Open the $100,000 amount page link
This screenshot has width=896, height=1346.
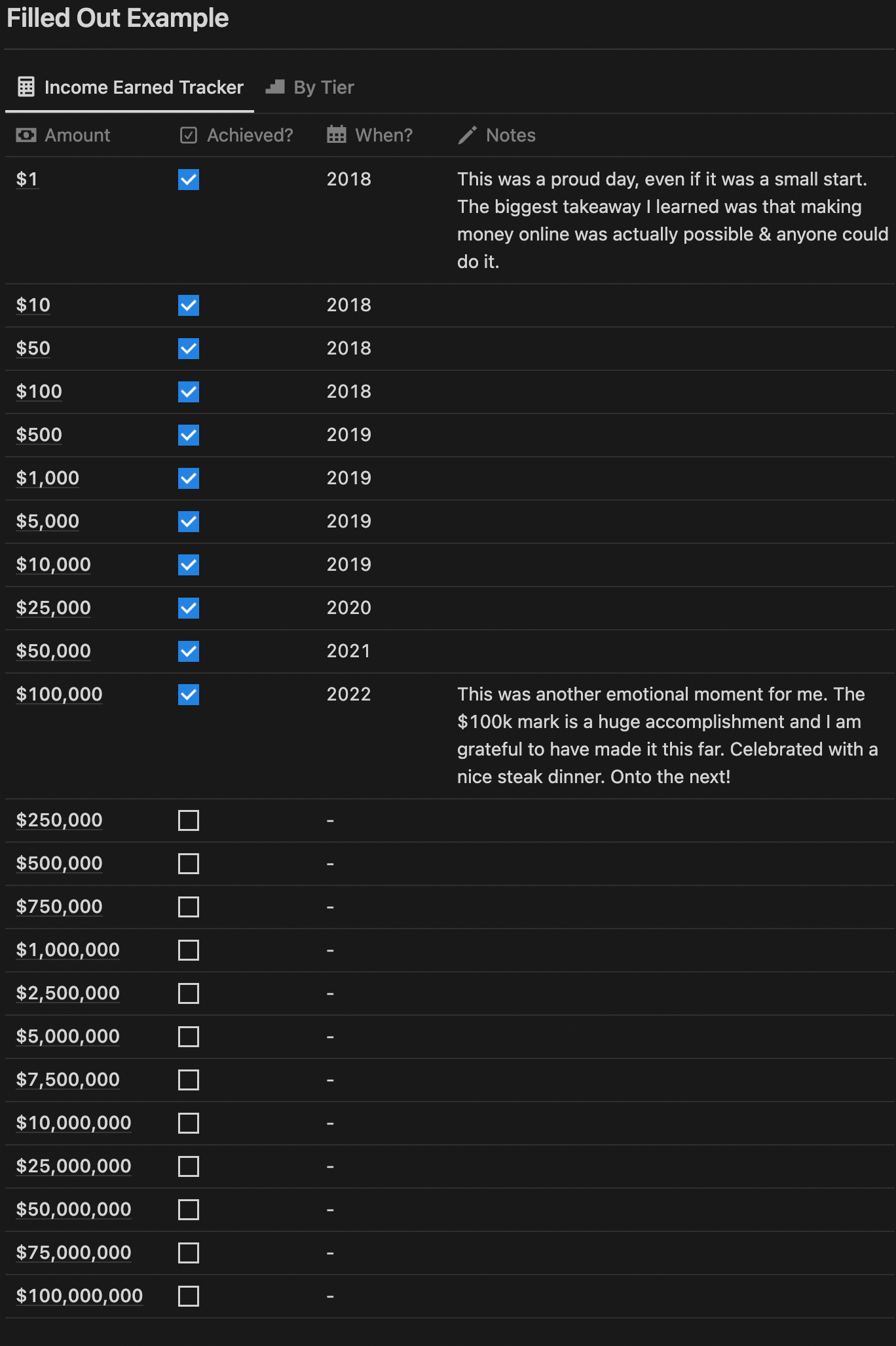[x=59, y=695]
